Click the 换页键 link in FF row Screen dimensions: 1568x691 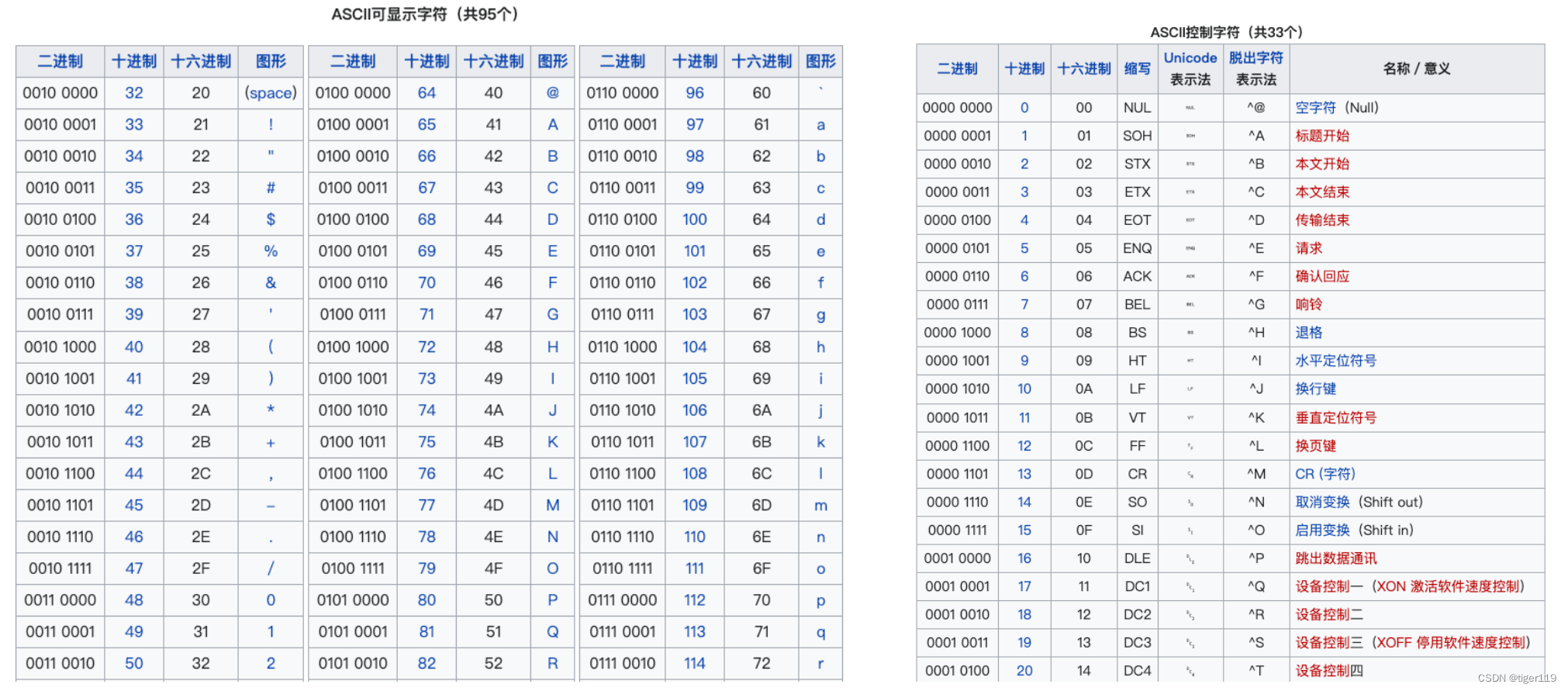[x=1316, y=446]
